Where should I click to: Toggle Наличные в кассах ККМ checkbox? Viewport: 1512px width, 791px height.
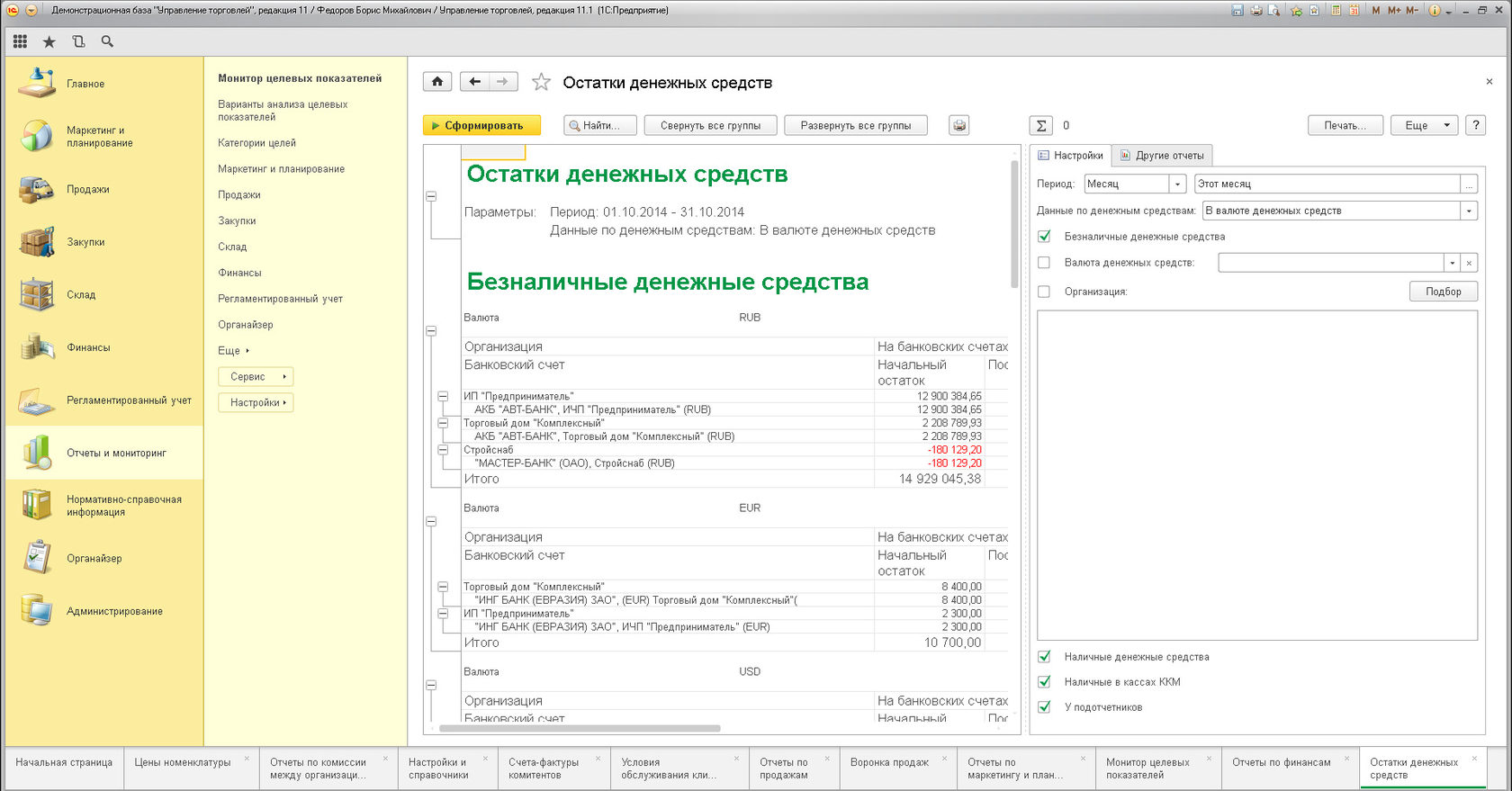click(1044, 682)
